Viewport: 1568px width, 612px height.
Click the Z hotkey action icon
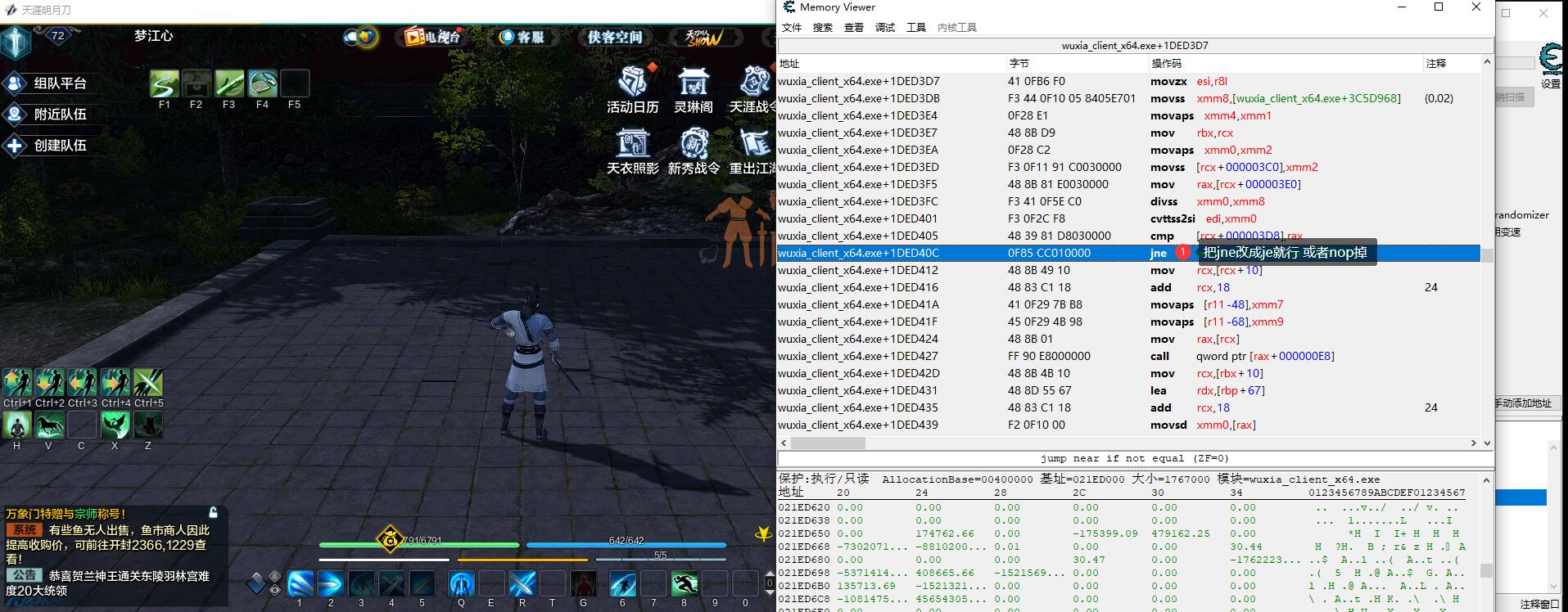[148, 425]
